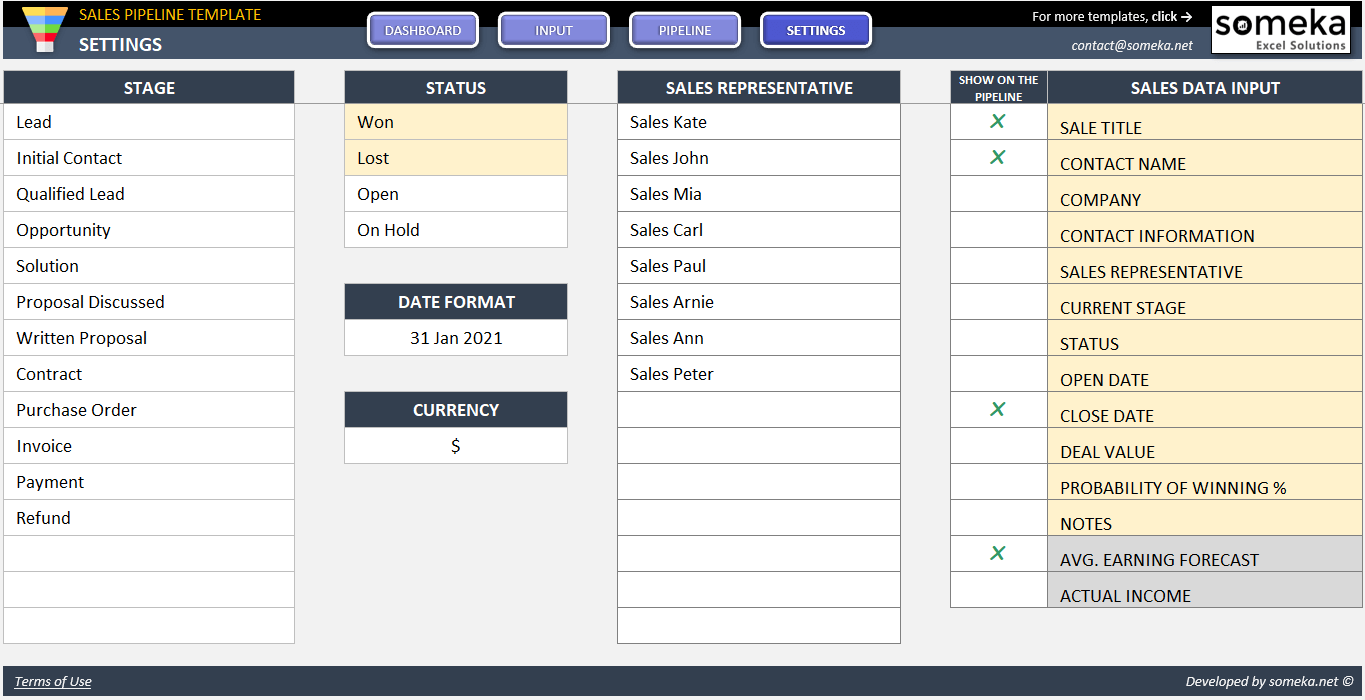This screenshot has width=1365, height=700.
Task: Click the SALES REPRESENTATIVE column header
Action: (x=759, y=87)
